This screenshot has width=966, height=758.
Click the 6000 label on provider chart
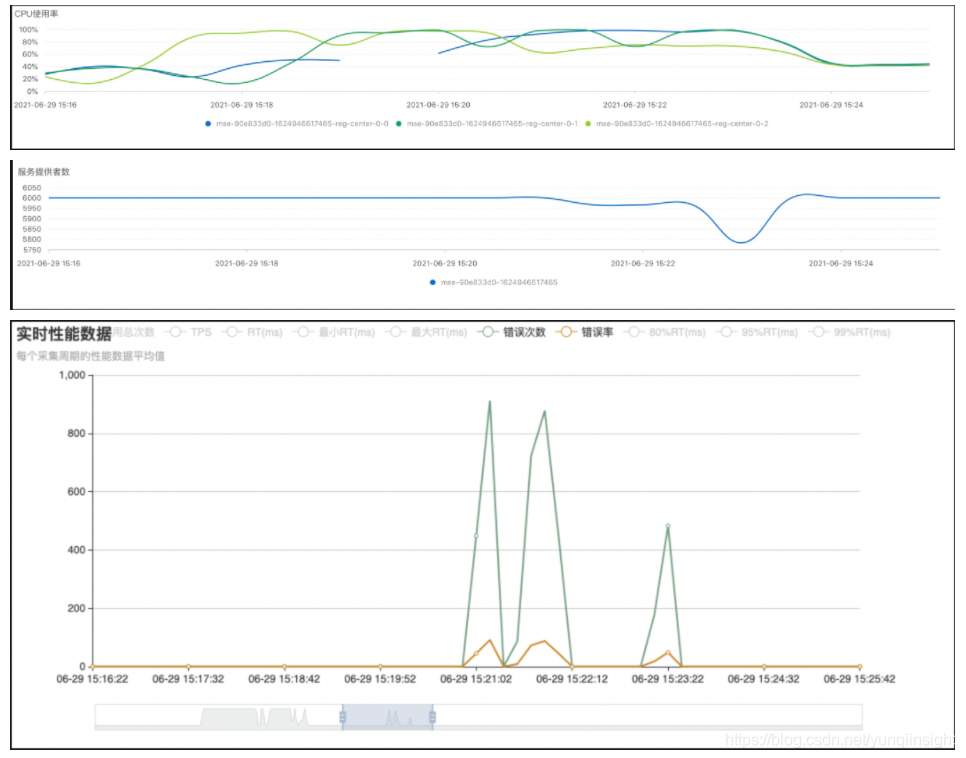32,198
